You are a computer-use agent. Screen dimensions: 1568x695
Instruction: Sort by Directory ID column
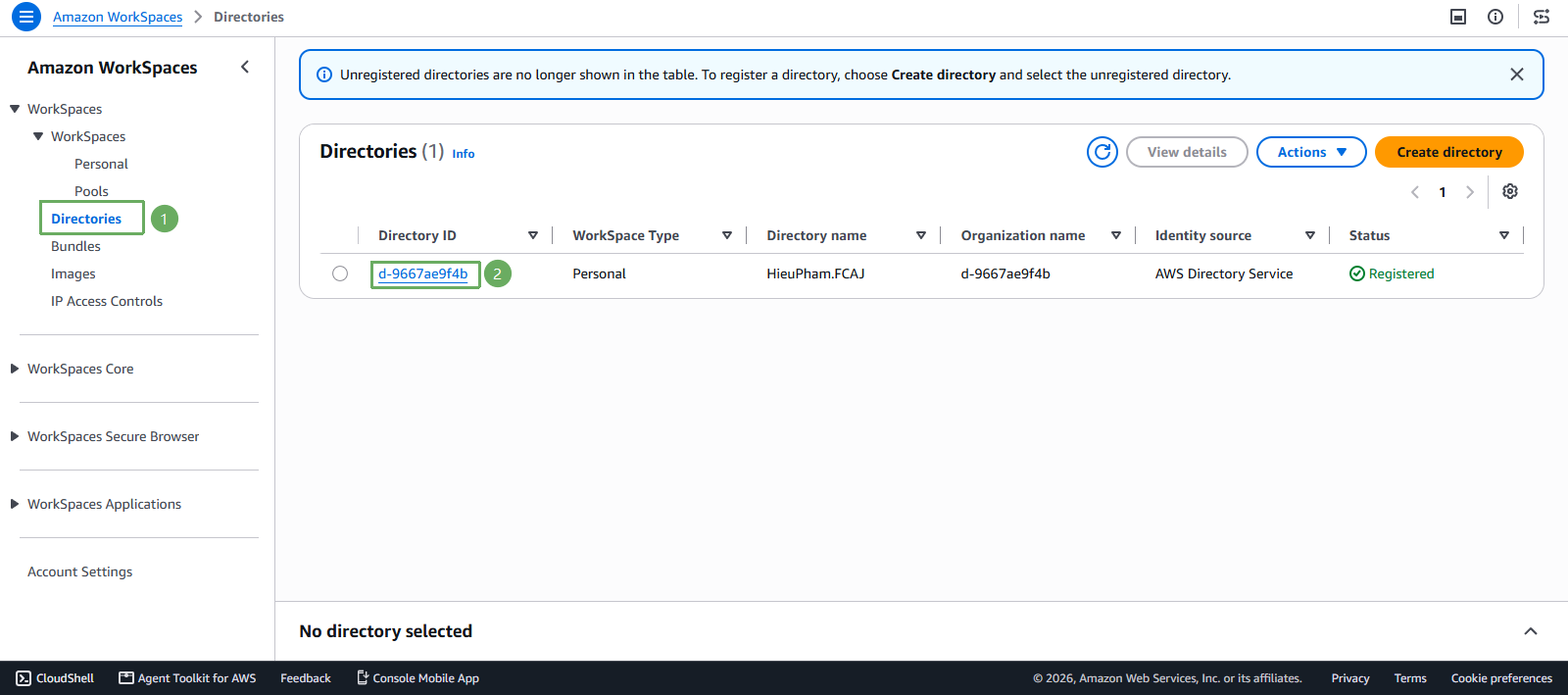[x=533, y=235]
